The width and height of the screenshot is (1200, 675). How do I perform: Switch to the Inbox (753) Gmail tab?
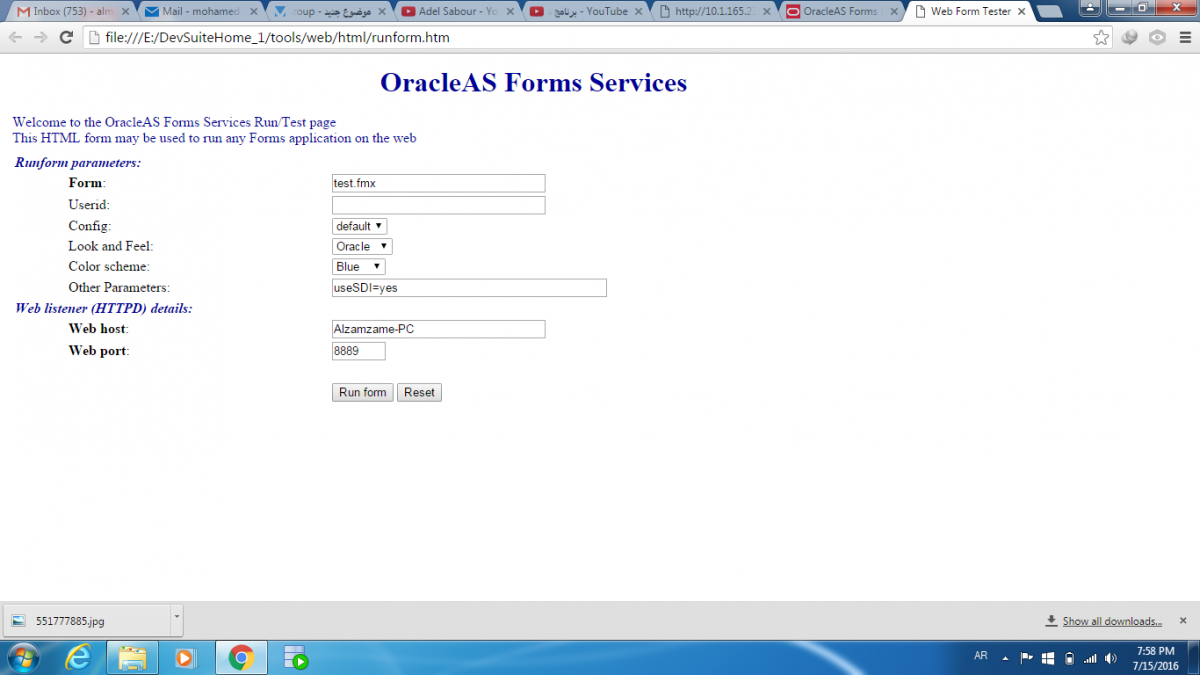click(68, 12)
